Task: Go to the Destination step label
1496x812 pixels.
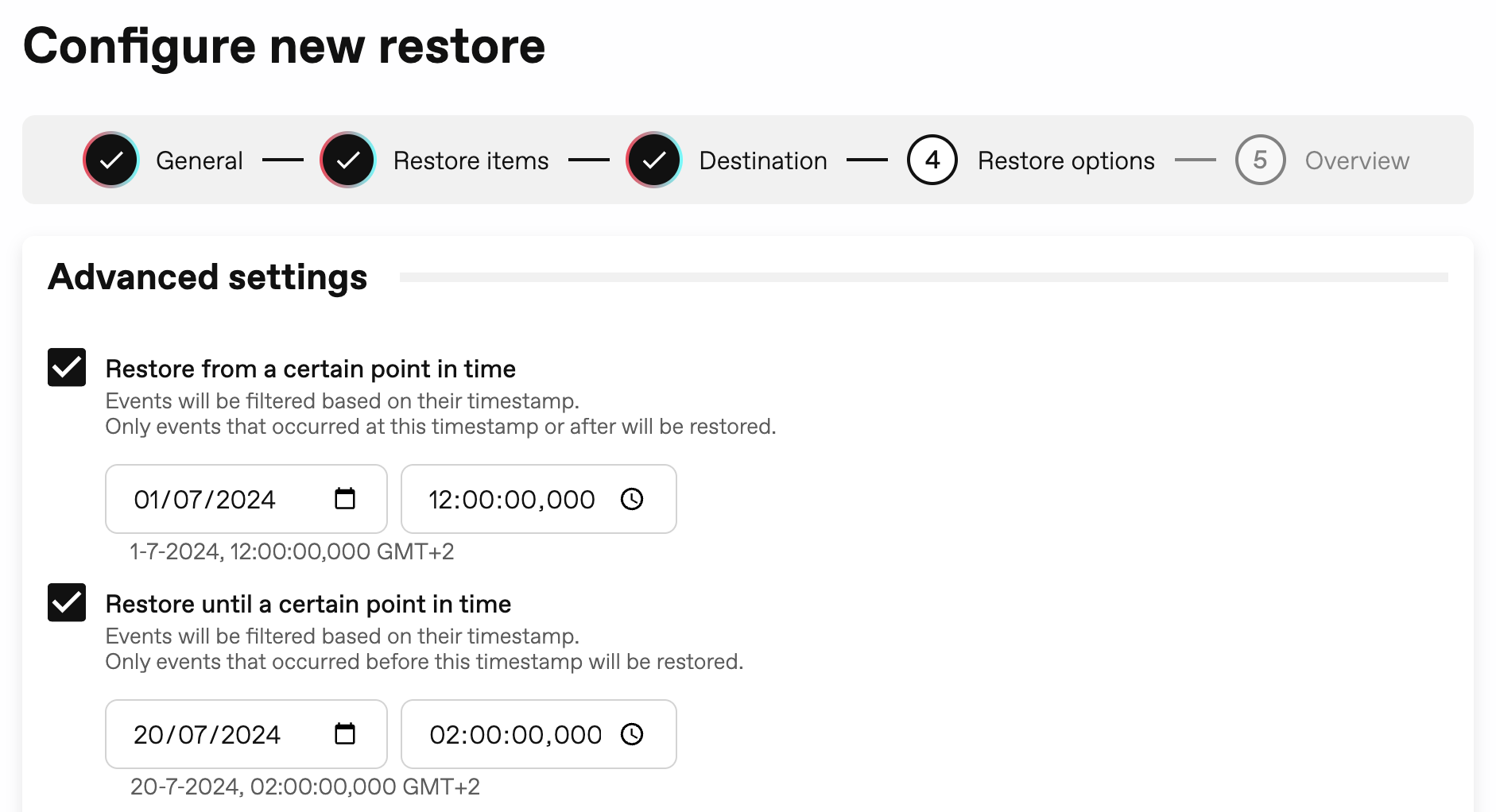Action: pyautogui.click(x=763, y=160)
